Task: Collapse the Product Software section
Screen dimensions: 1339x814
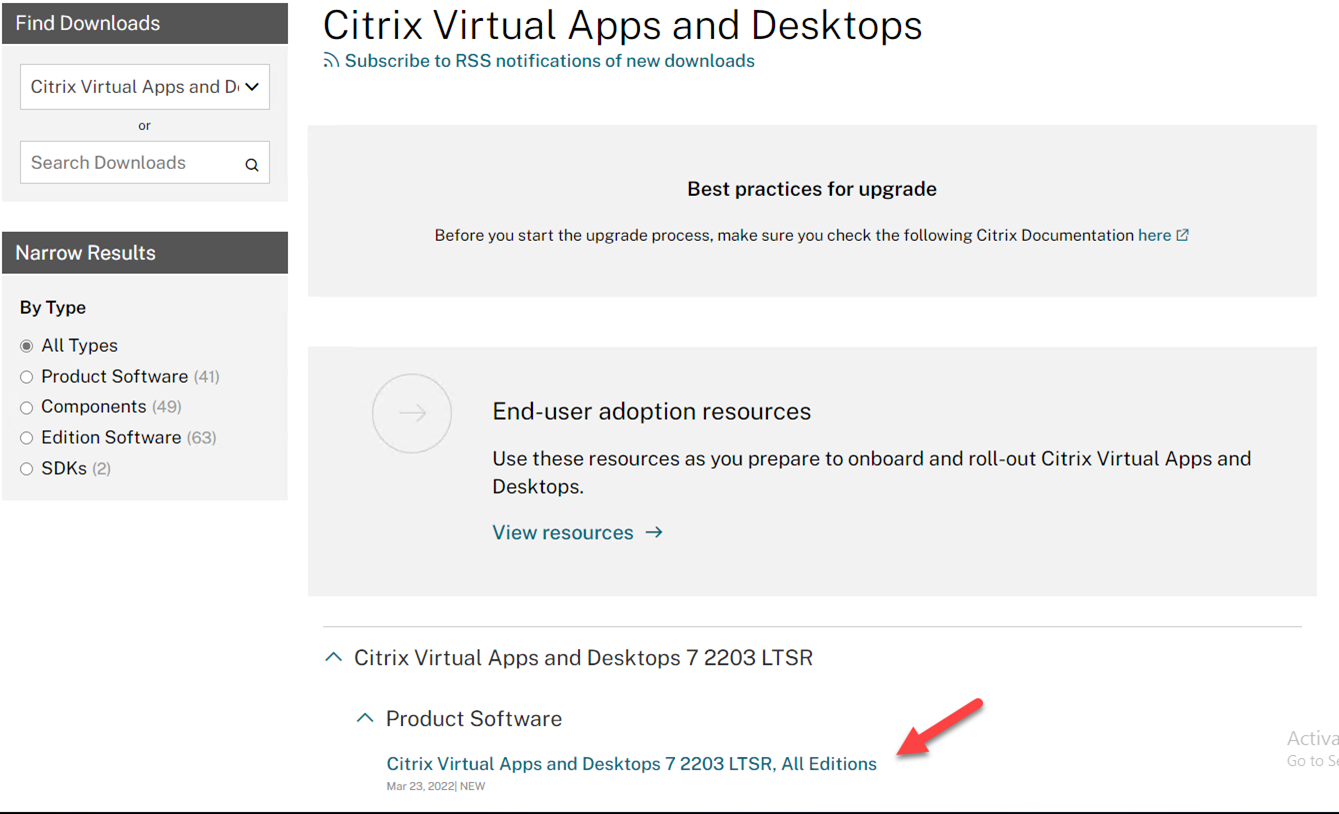Action: (366, 717)
